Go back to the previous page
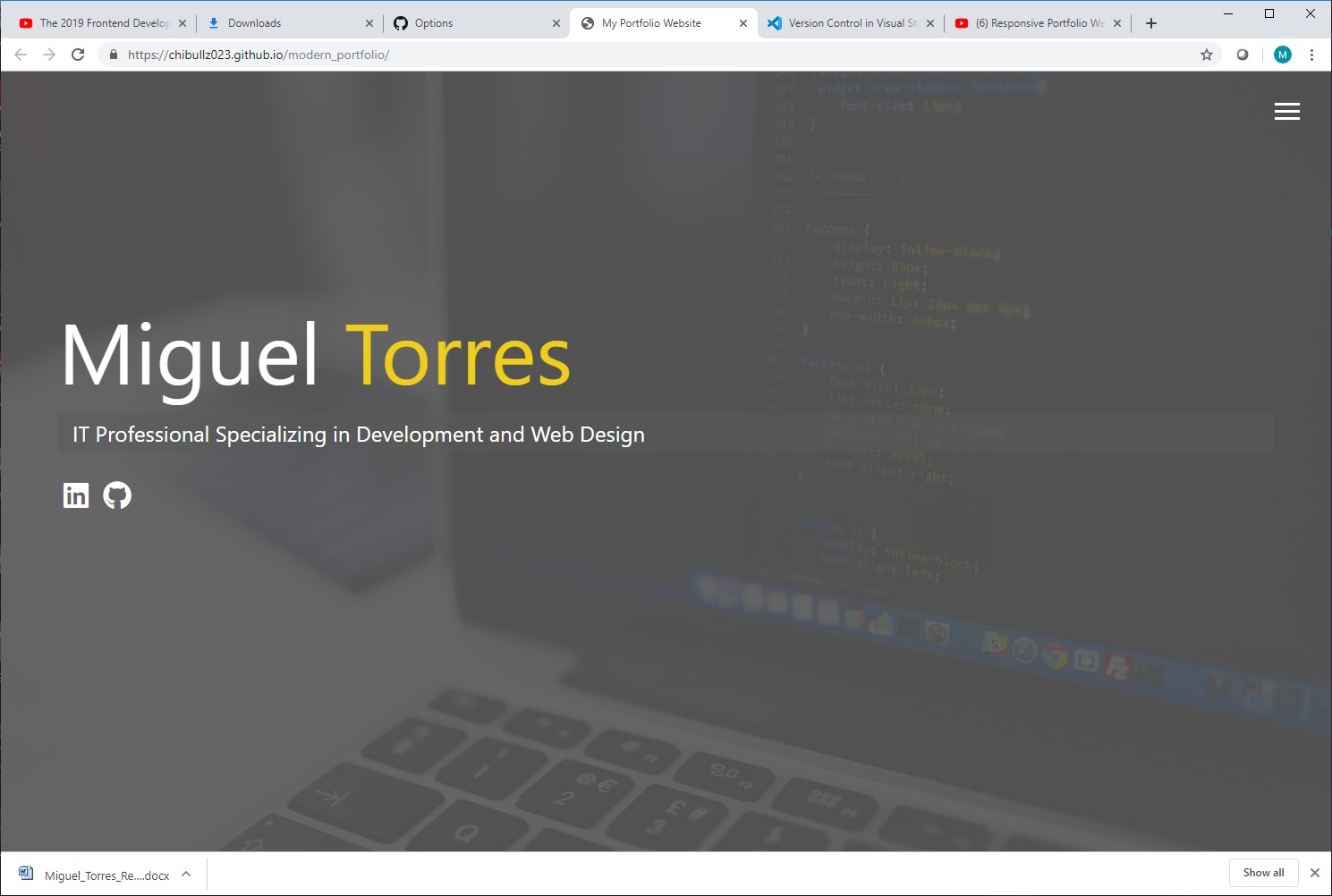The image size is (1332, 896). pos(20,54)
